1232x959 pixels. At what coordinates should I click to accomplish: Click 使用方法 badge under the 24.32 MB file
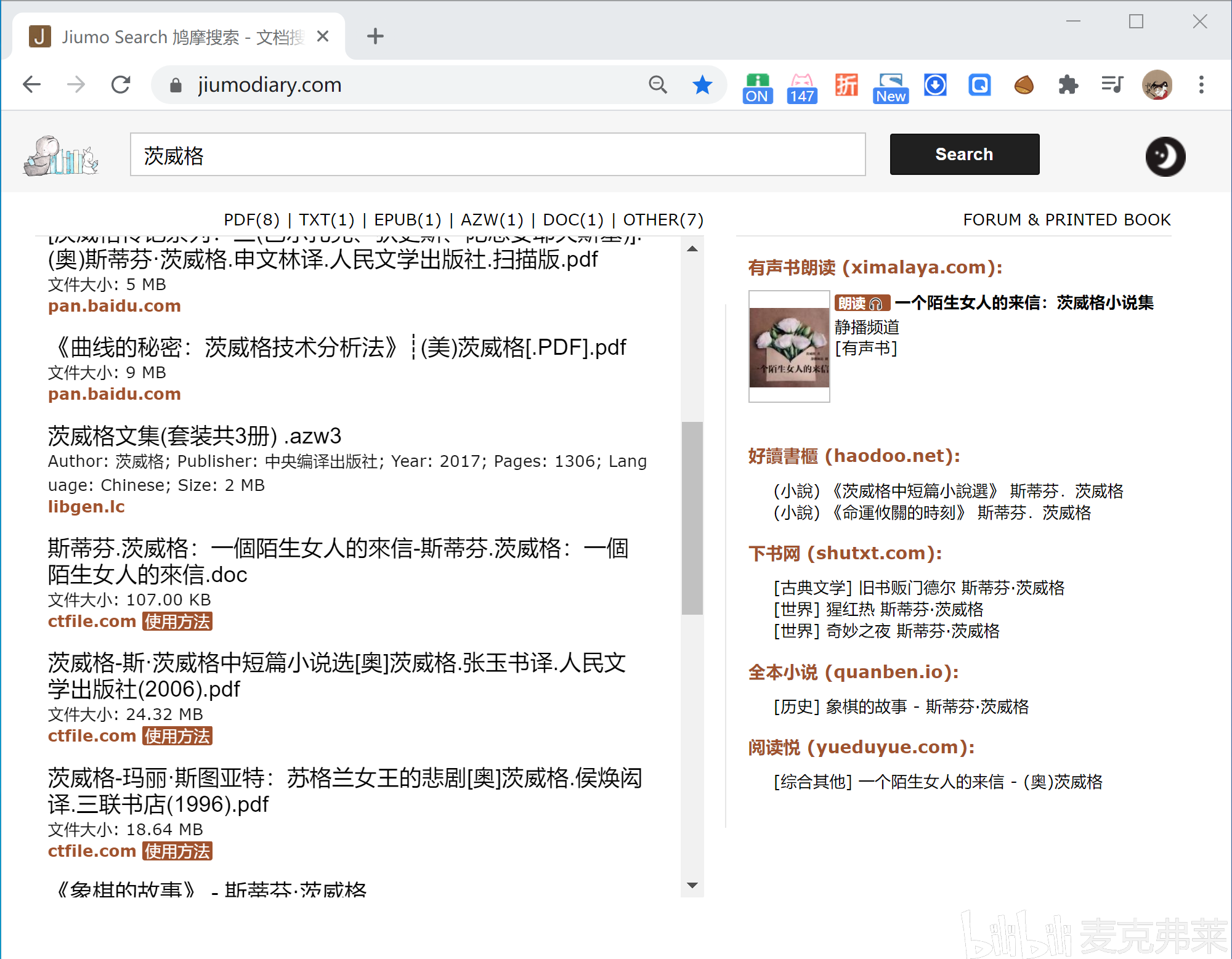coord(177,736)
